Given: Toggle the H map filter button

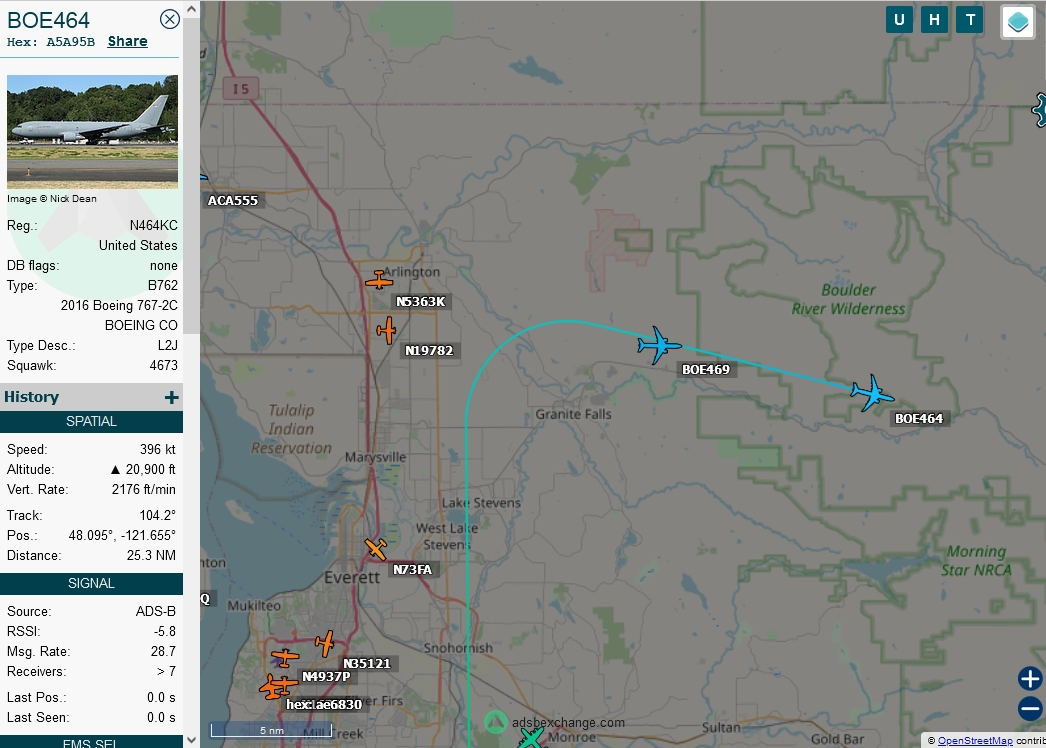Looking at the screenshot, I should pos(935,20).
